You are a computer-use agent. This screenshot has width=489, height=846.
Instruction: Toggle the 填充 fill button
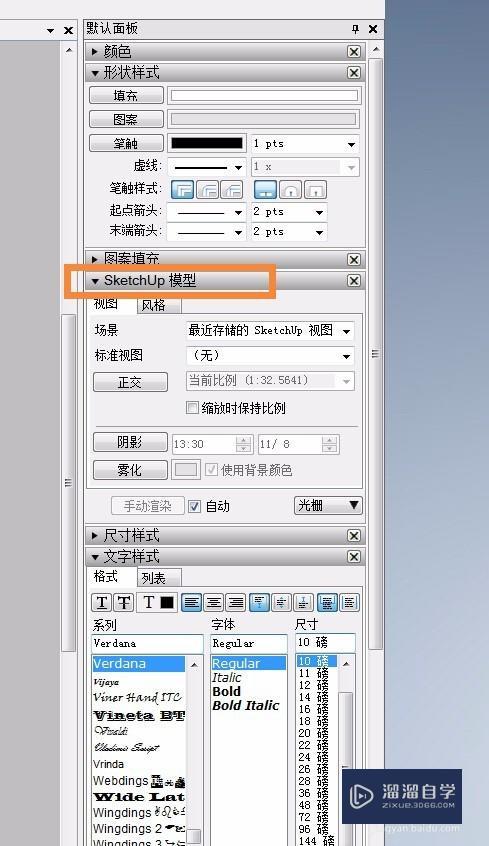click(126, 95)
